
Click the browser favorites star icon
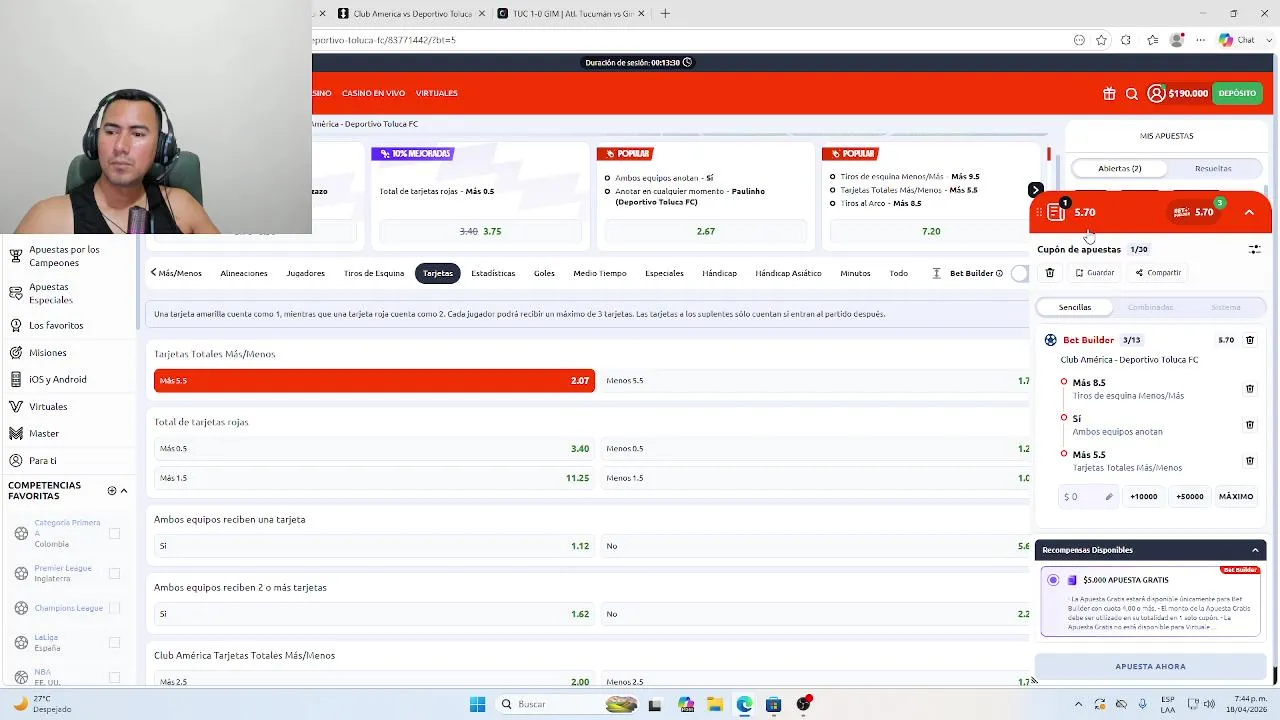tap(1101, 40)
